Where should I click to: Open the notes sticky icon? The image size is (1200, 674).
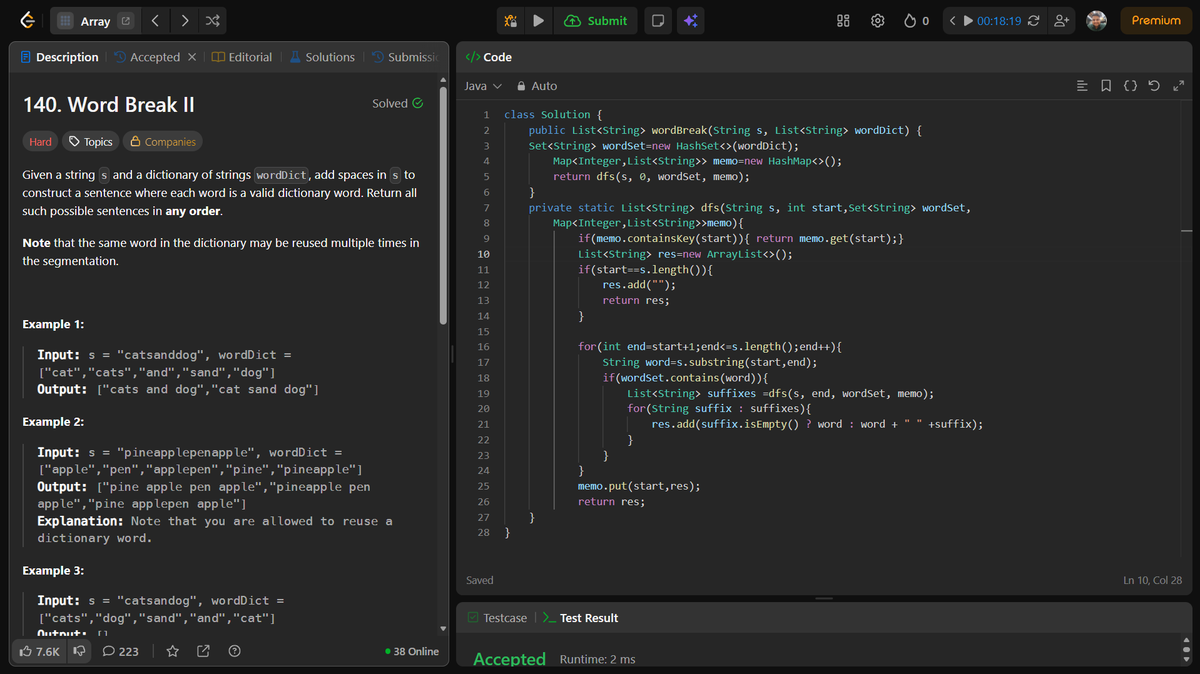657,21
